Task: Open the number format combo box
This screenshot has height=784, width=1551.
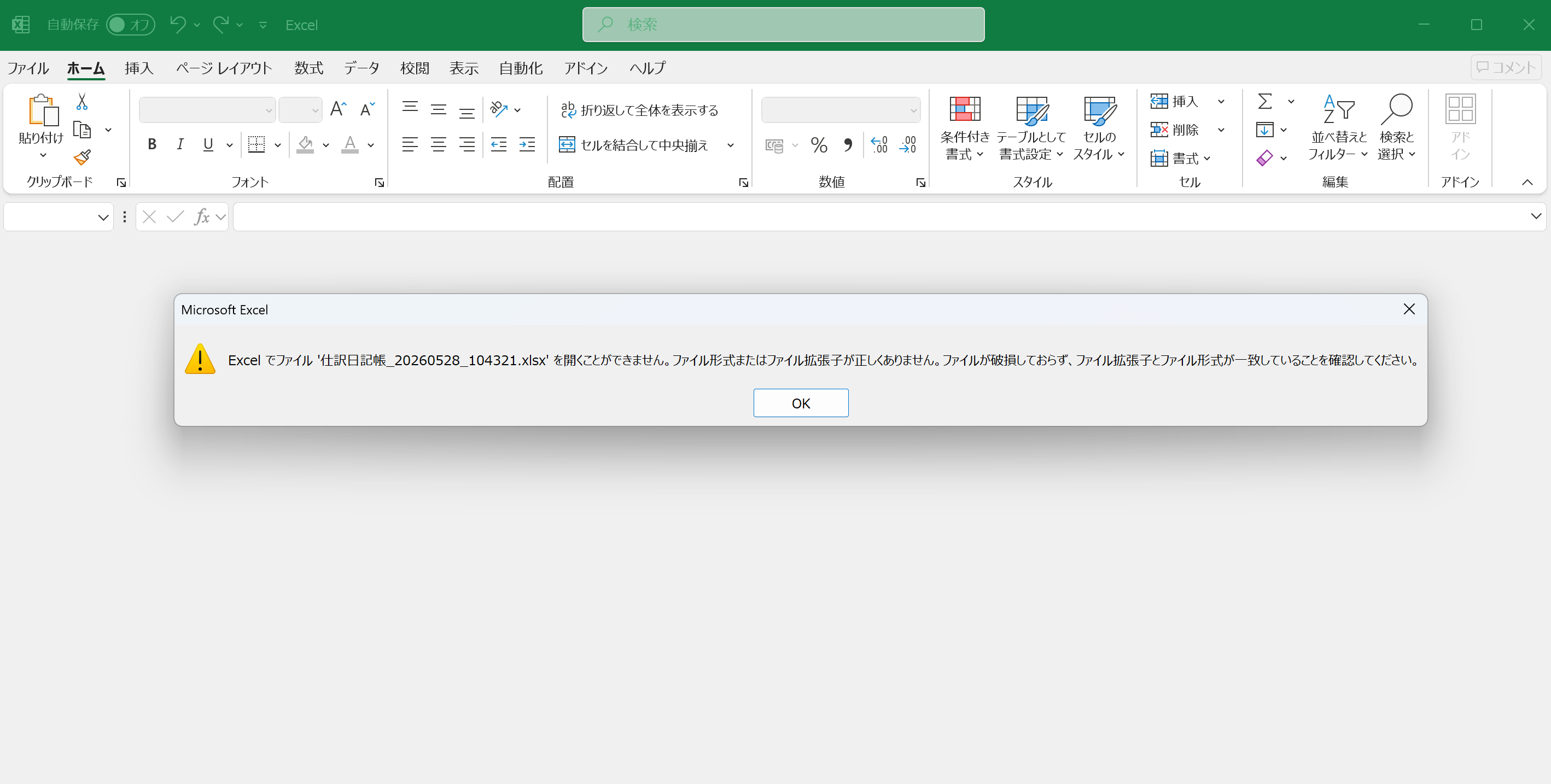Action: (841, 110)
